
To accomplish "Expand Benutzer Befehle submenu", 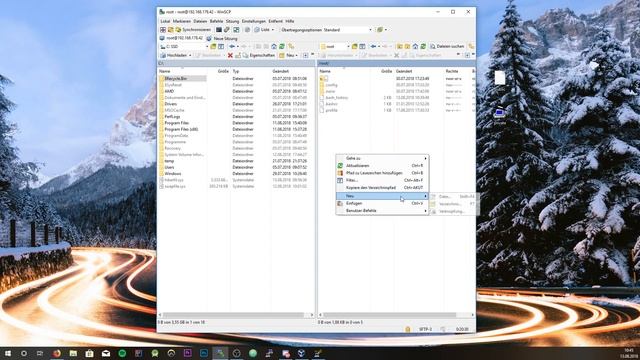I will [382, 211].
